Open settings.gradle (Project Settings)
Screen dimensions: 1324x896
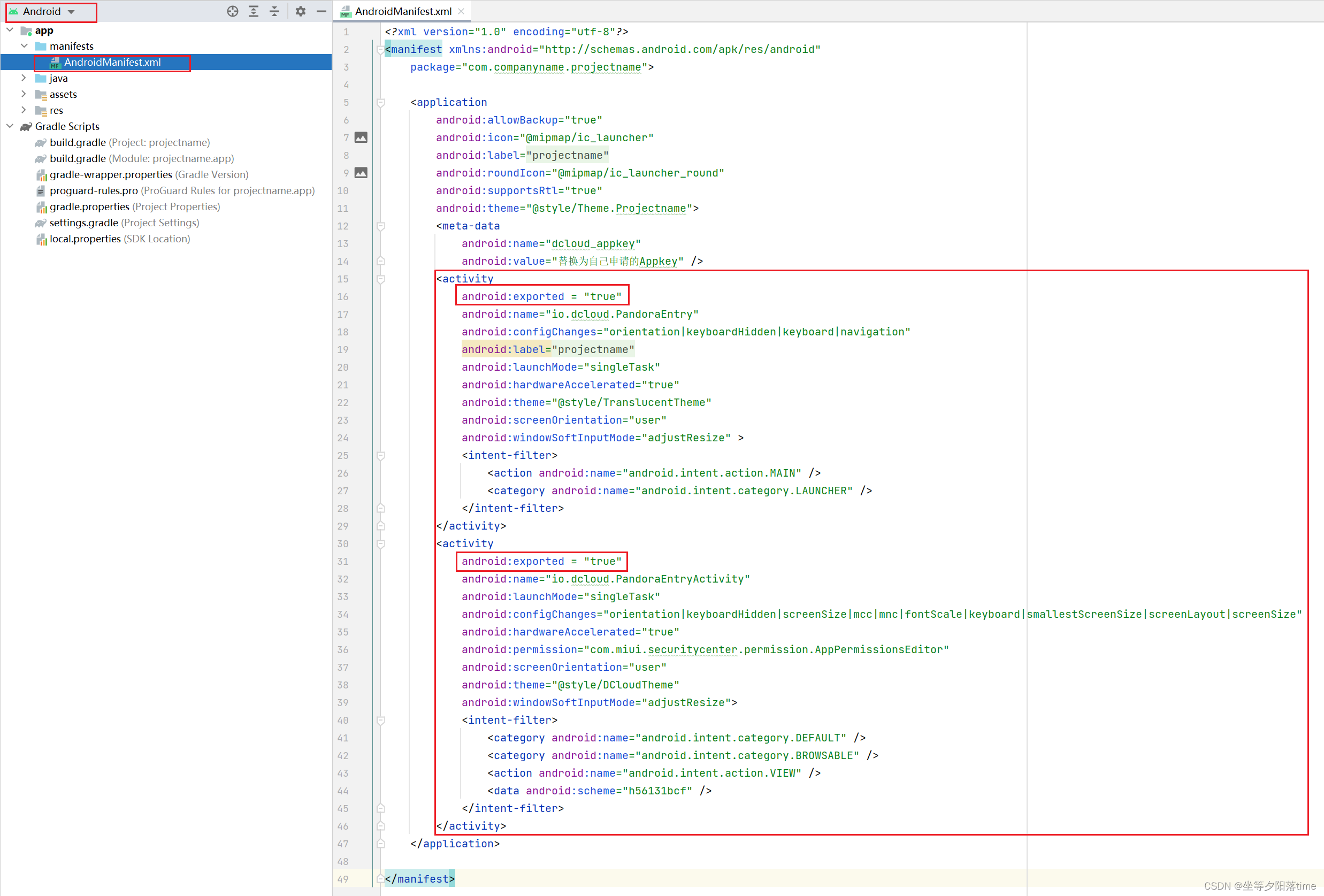pos(124,223)
